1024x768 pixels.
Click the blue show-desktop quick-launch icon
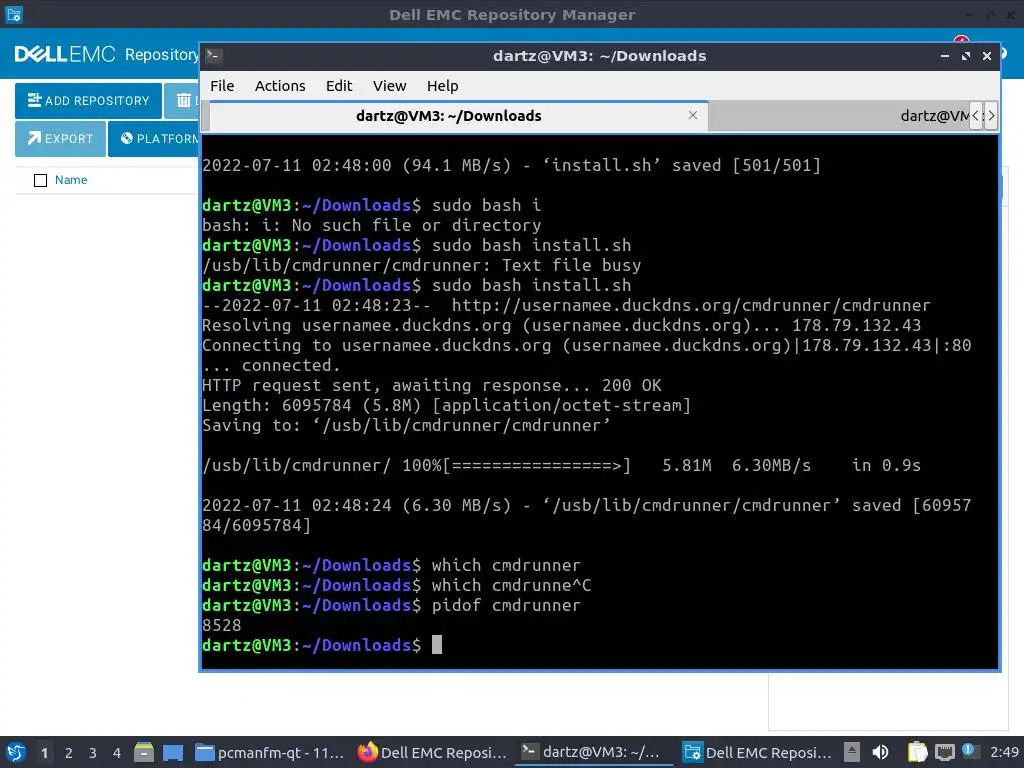172,752
